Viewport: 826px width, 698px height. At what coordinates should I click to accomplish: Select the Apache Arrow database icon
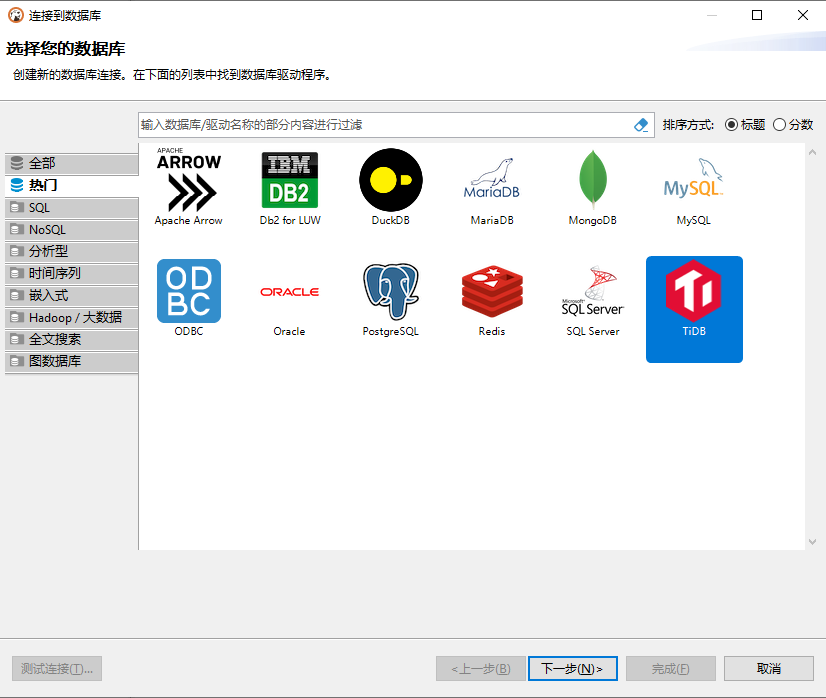point(189,180)
